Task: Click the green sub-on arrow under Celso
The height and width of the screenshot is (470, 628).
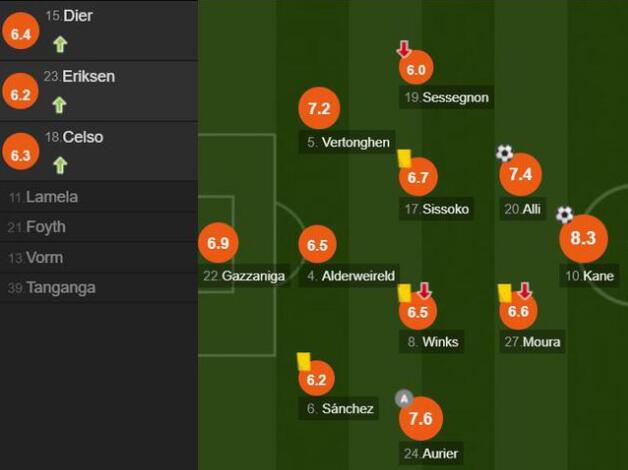Action: click(60, 165)
